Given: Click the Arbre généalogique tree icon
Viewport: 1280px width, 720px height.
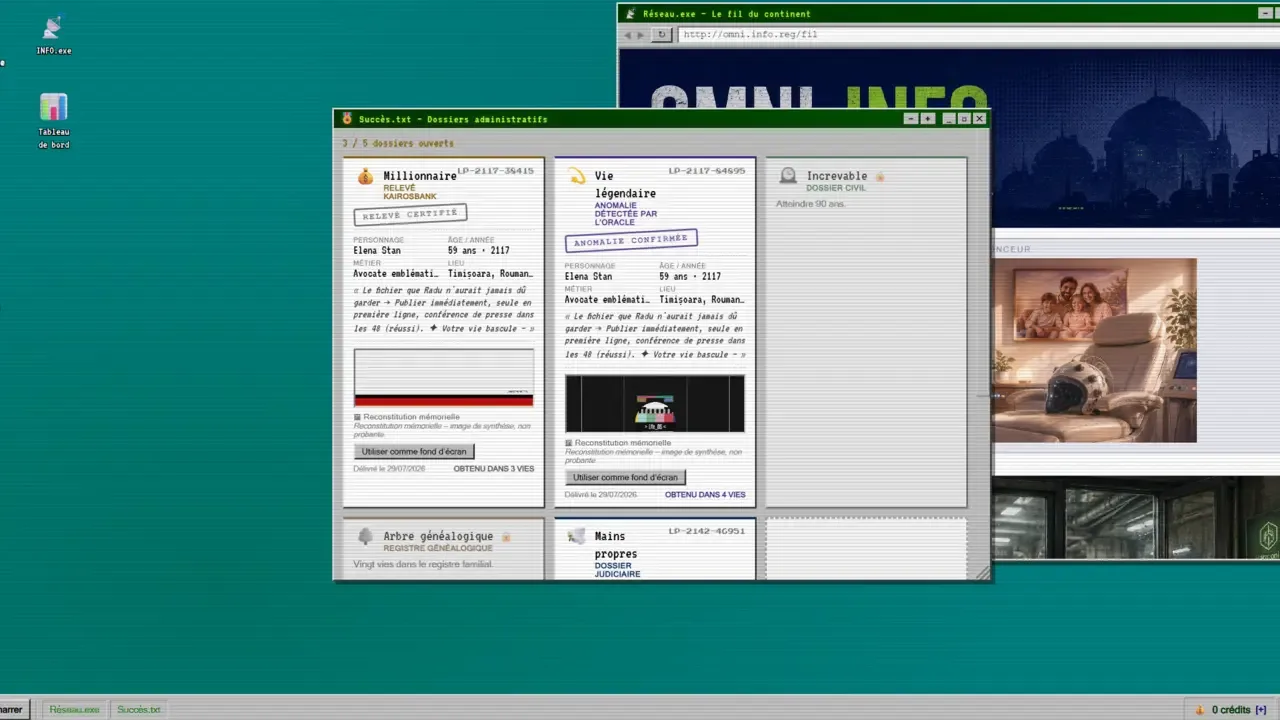Looking at the screenshot, I should [x=365, y=537].
